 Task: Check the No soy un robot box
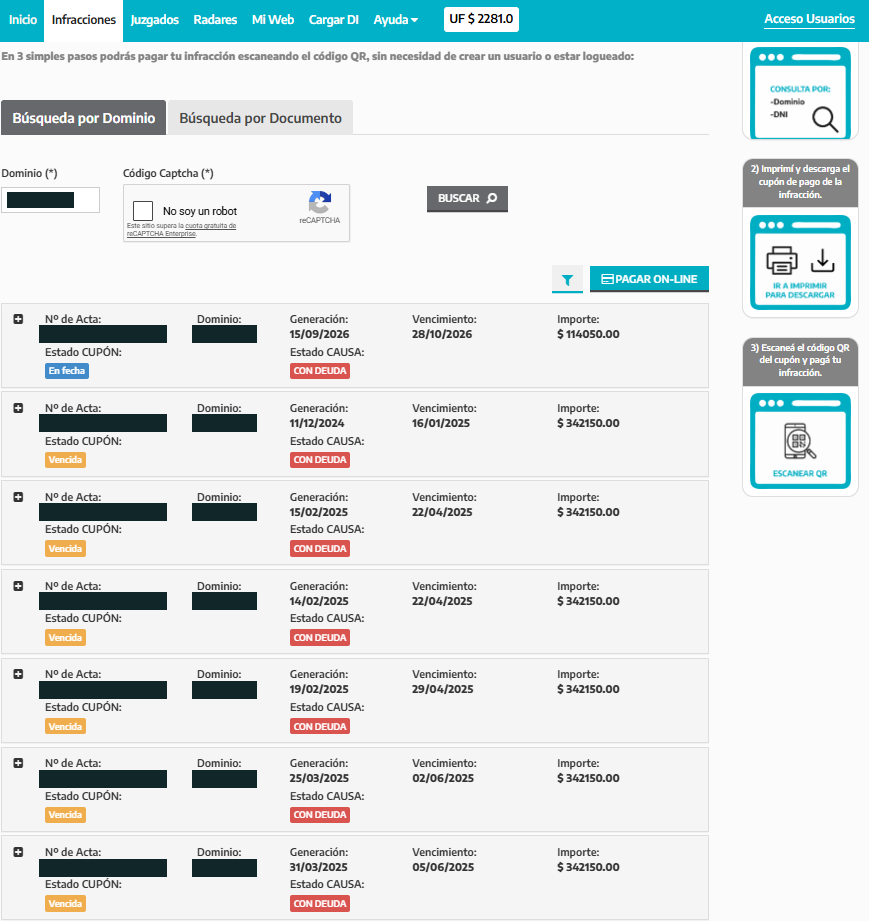[143, 211]
